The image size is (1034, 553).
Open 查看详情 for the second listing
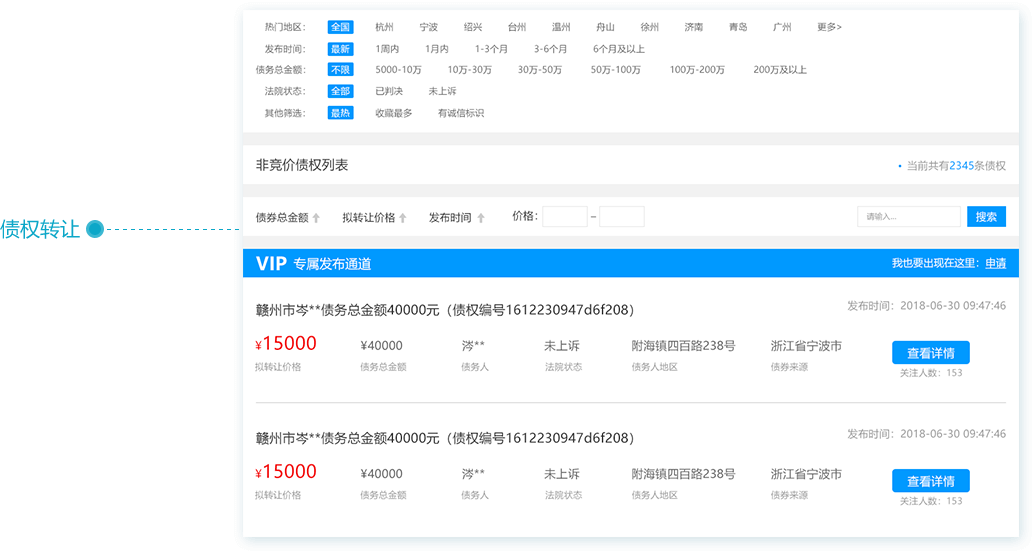[930, 481]
